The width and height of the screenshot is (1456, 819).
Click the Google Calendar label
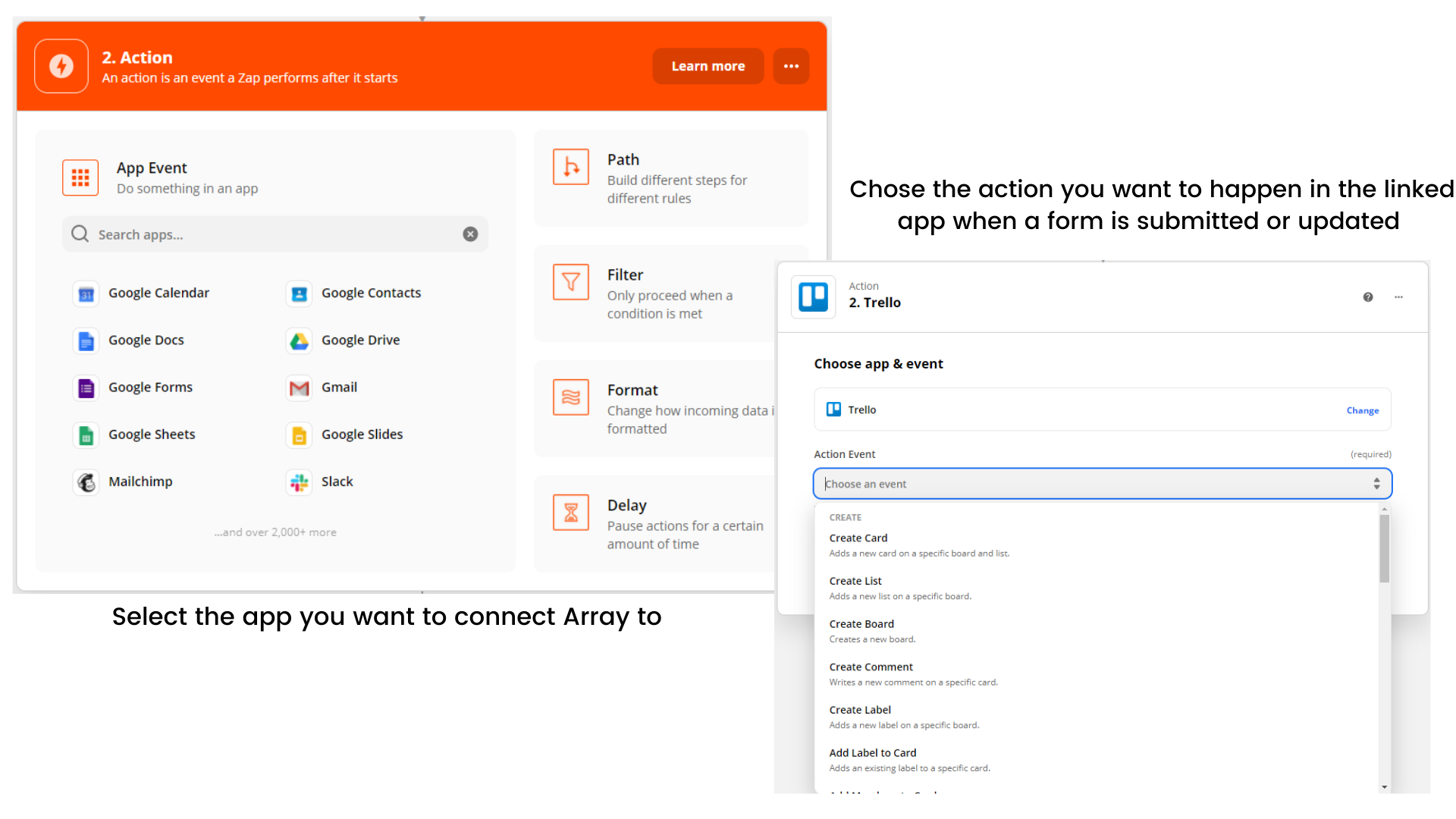158,293
